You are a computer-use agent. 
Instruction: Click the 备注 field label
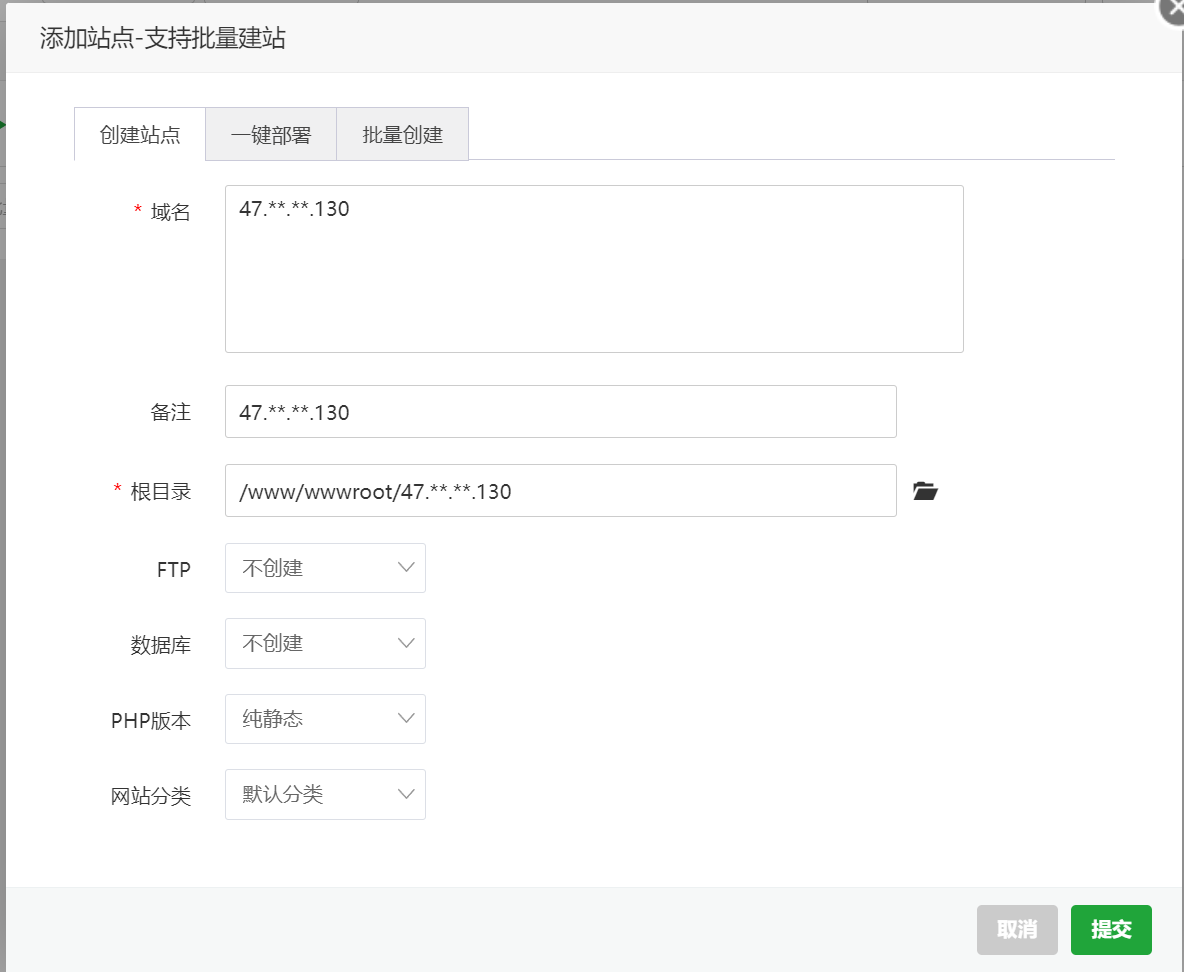[x=171, y=412]
